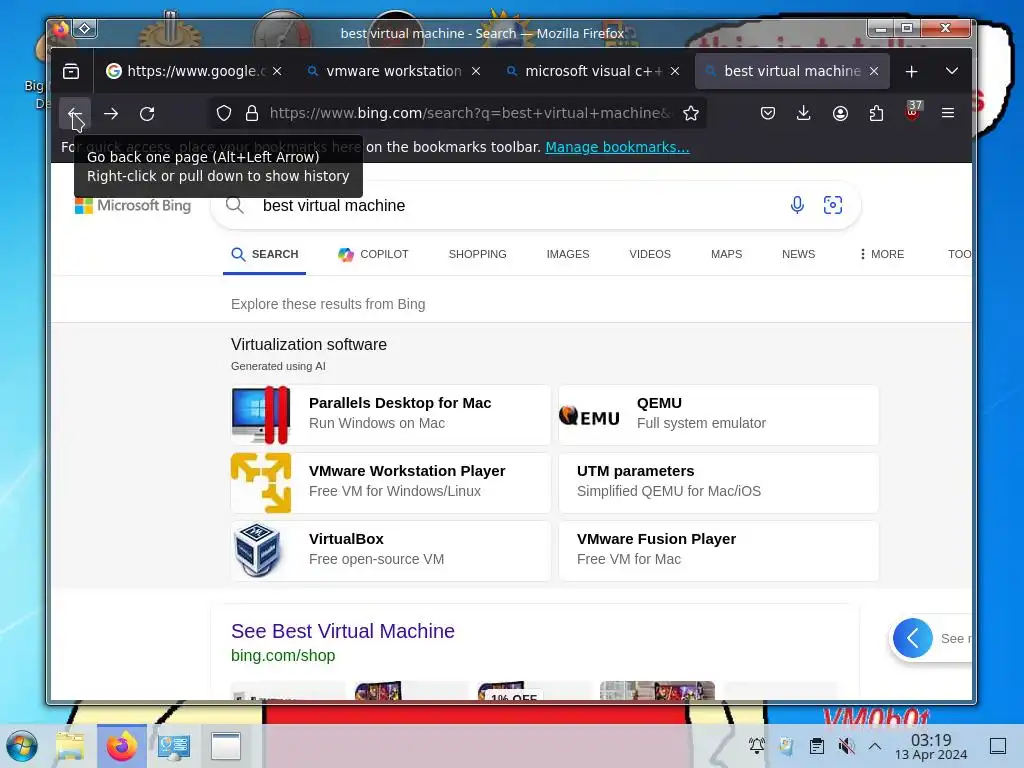Click the Microsoft Bing logo
Viewport: 1024px width, 768px height.
pos(133,206)
